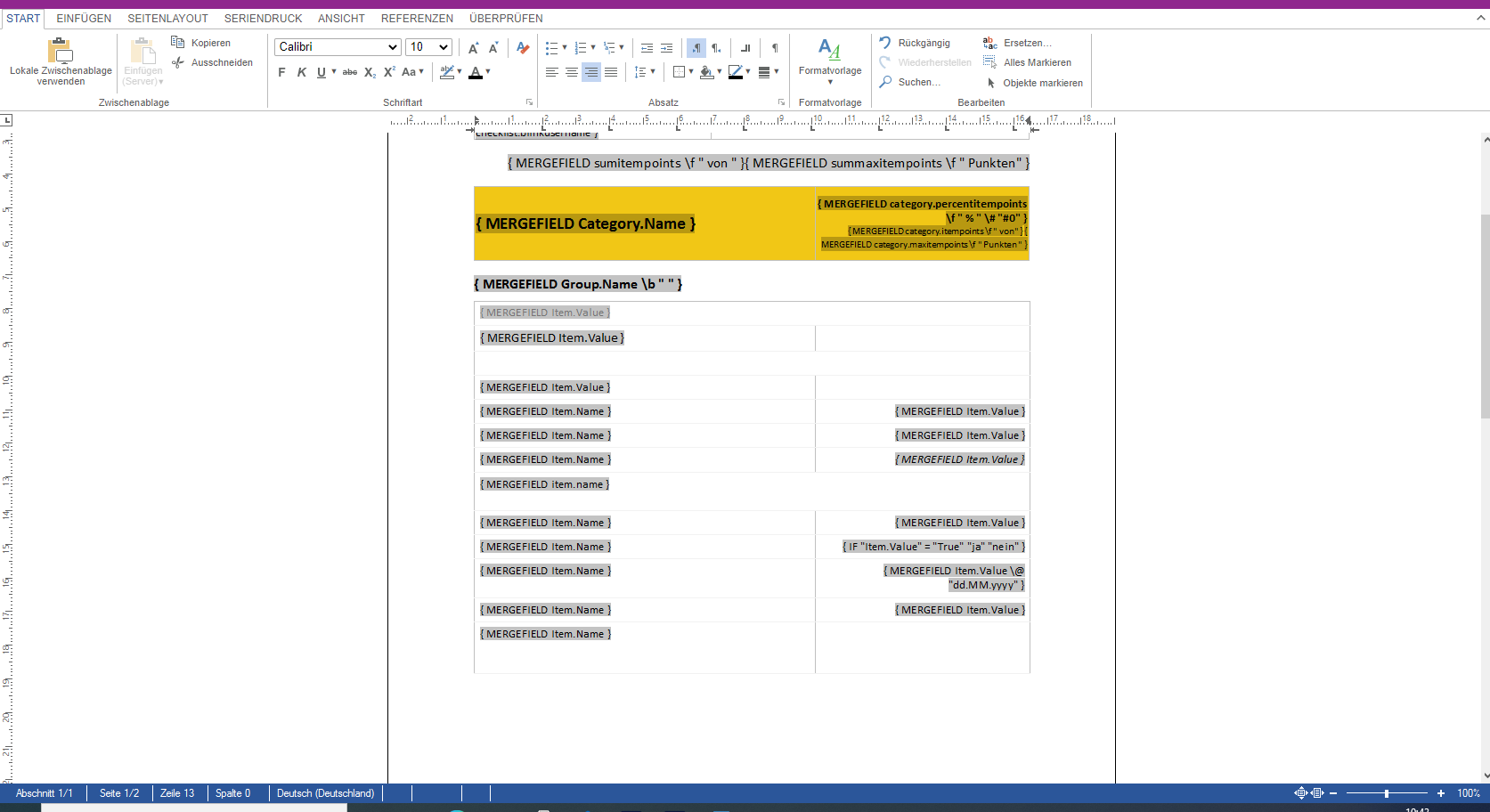
Task: Open the Schriftart dialog launcher
Action: 529,102
